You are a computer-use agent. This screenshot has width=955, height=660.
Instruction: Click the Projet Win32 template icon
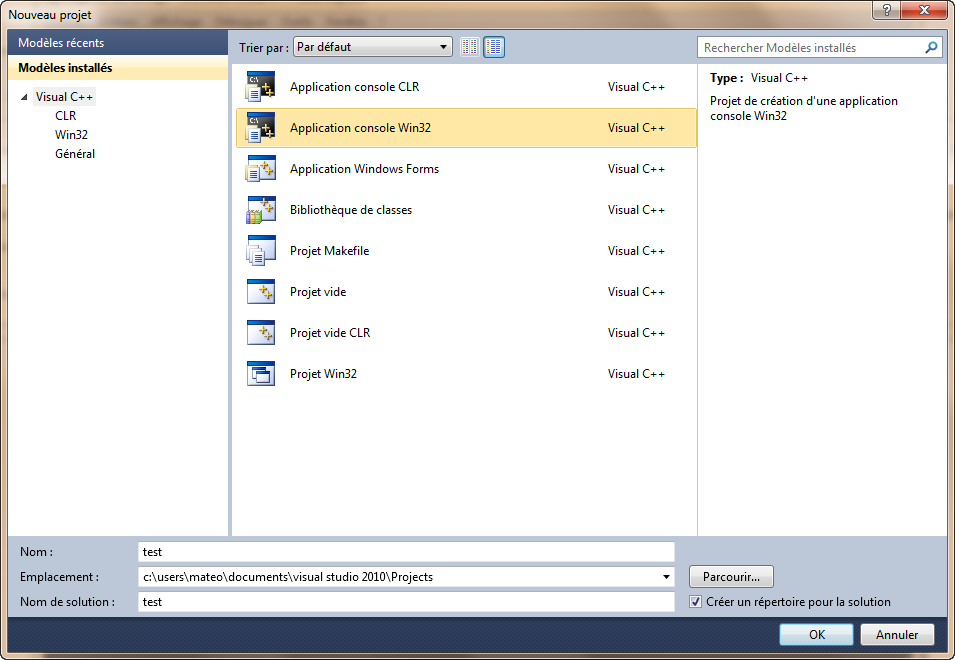click(260, 374)
